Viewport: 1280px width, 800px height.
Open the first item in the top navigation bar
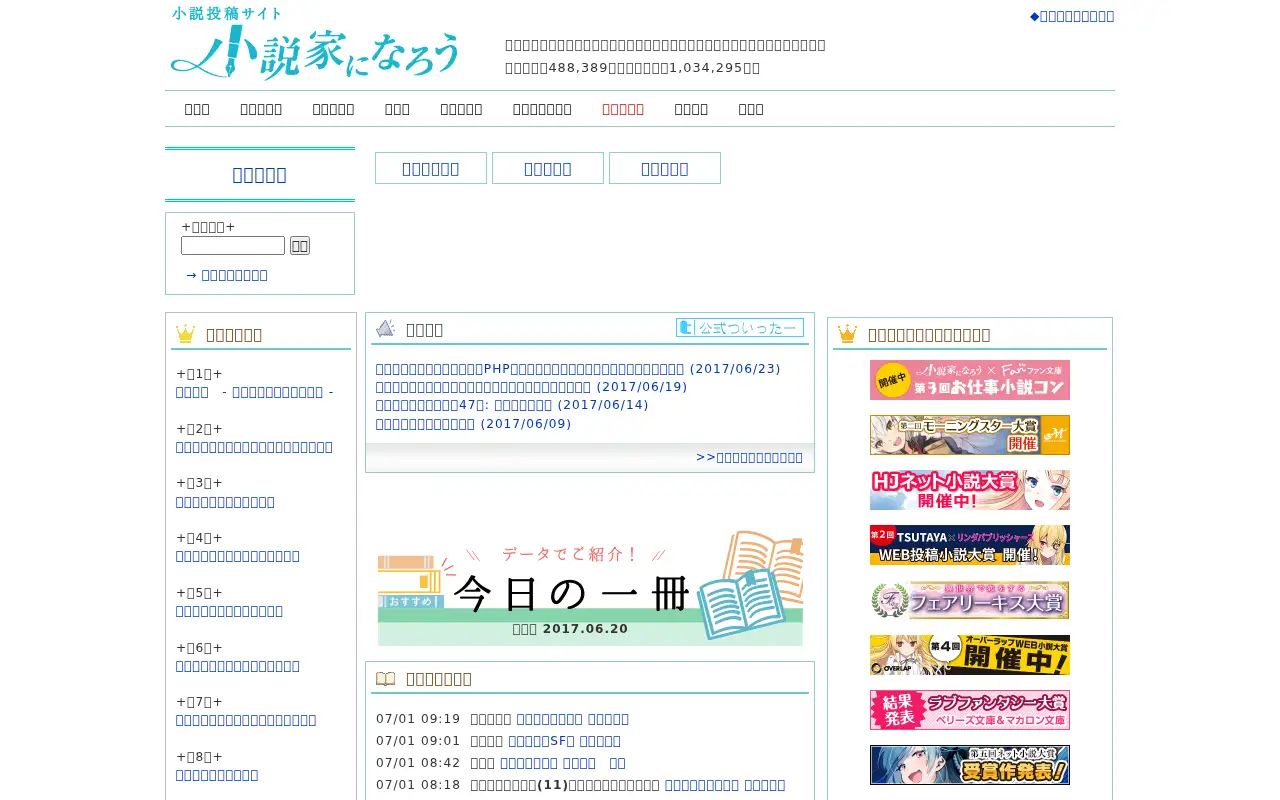[x=197, y=109]
